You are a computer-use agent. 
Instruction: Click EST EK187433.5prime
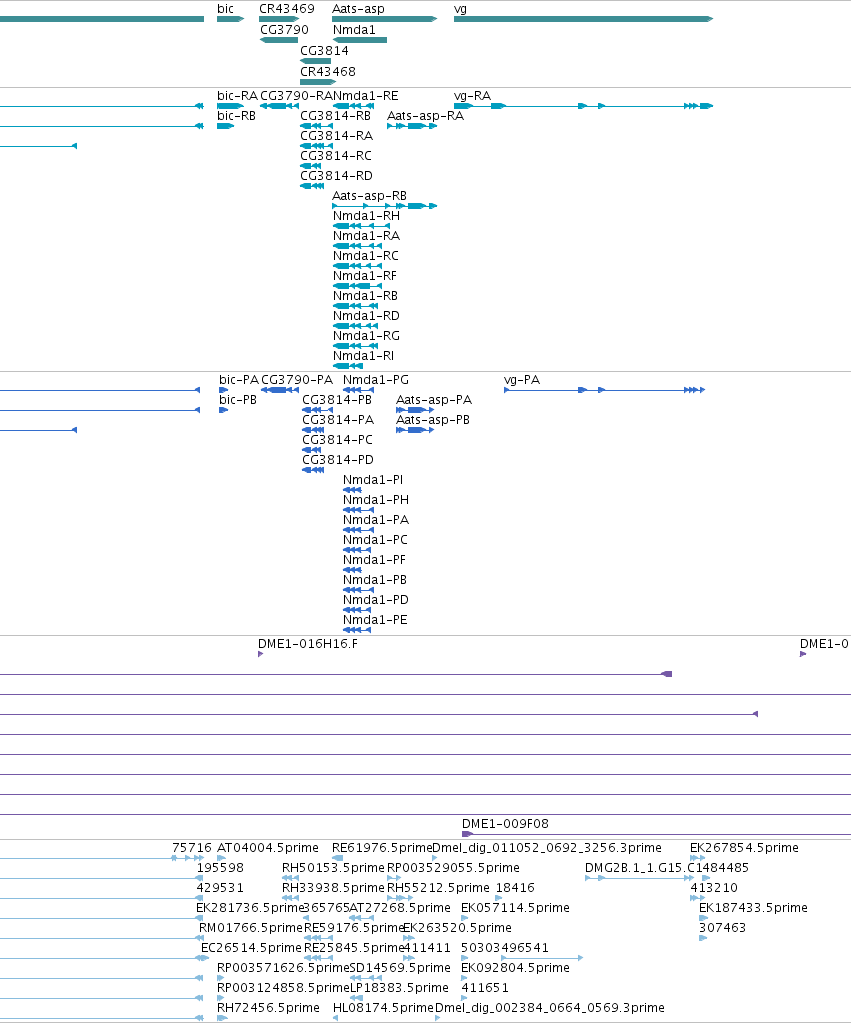click(703, 918)
